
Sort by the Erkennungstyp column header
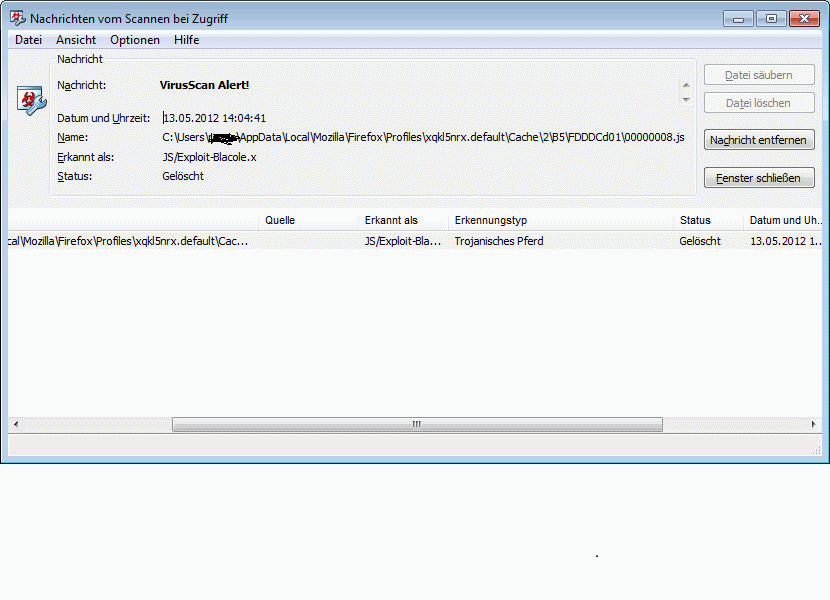[x=561, y=220]
